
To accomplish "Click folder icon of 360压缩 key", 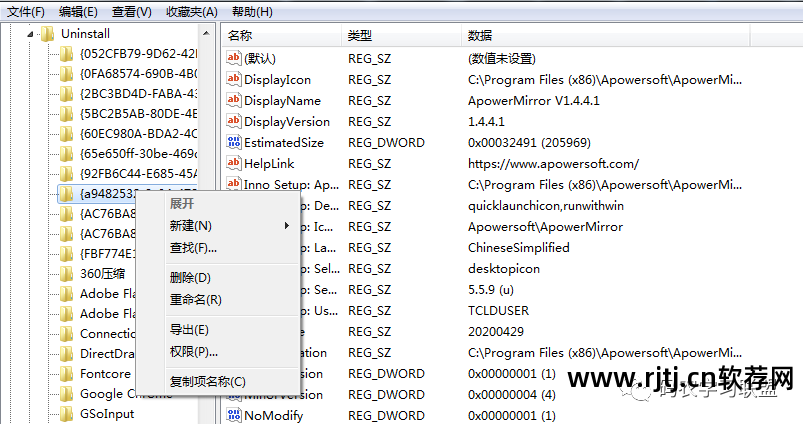I will pyautogui.click(x=67, y=274).
